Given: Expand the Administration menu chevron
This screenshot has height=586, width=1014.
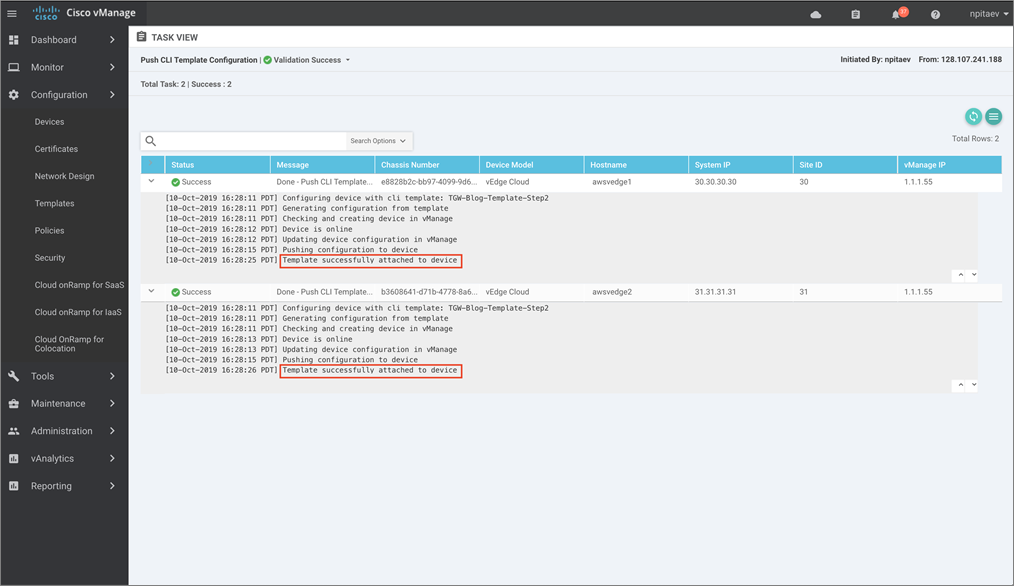Looking at the screenshot, I should pos(113,431).
